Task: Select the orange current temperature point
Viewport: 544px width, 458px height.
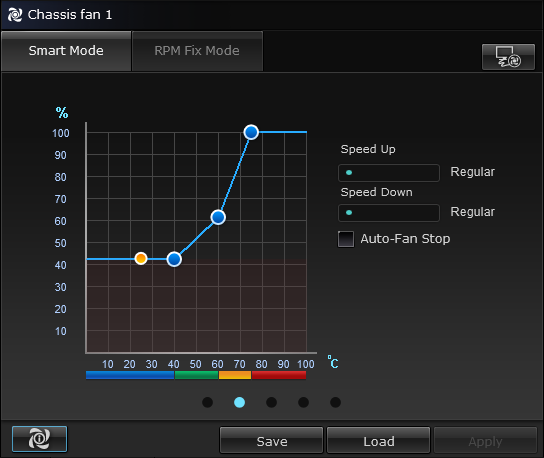Action: 141,258
